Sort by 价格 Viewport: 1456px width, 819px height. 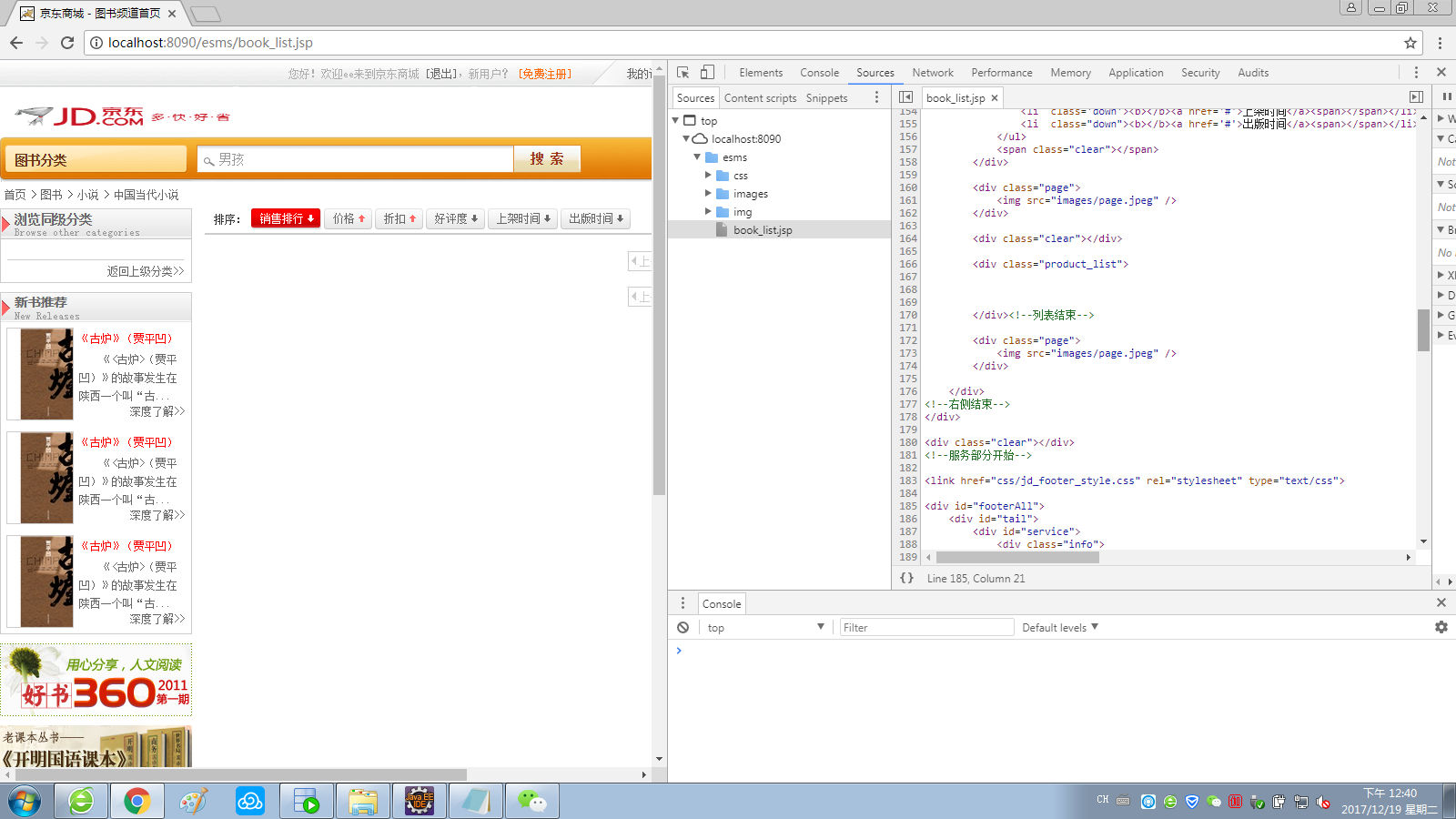[x=349, y=218]
